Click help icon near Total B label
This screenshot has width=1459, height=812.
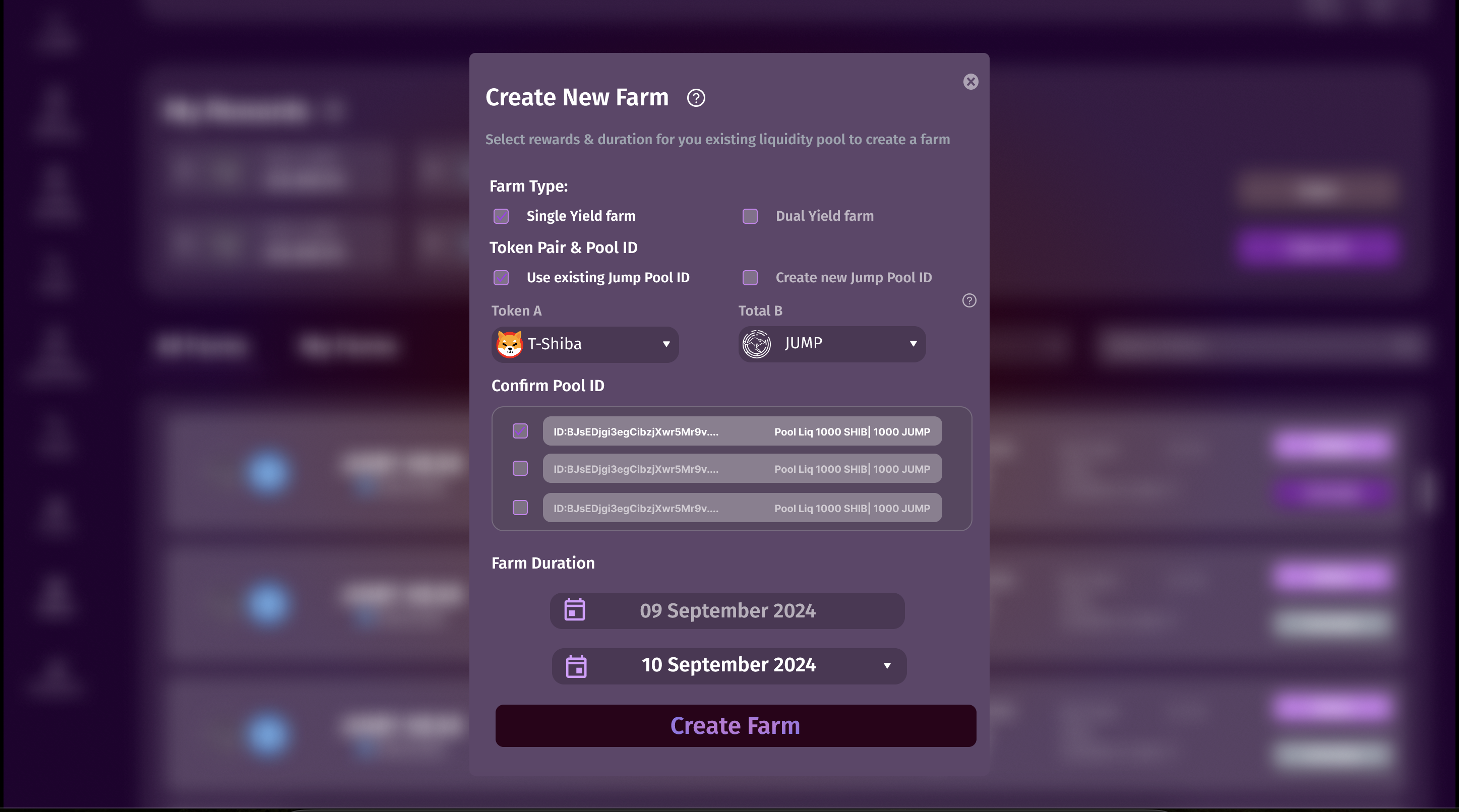pyautogui.click(x=968, y=301)
